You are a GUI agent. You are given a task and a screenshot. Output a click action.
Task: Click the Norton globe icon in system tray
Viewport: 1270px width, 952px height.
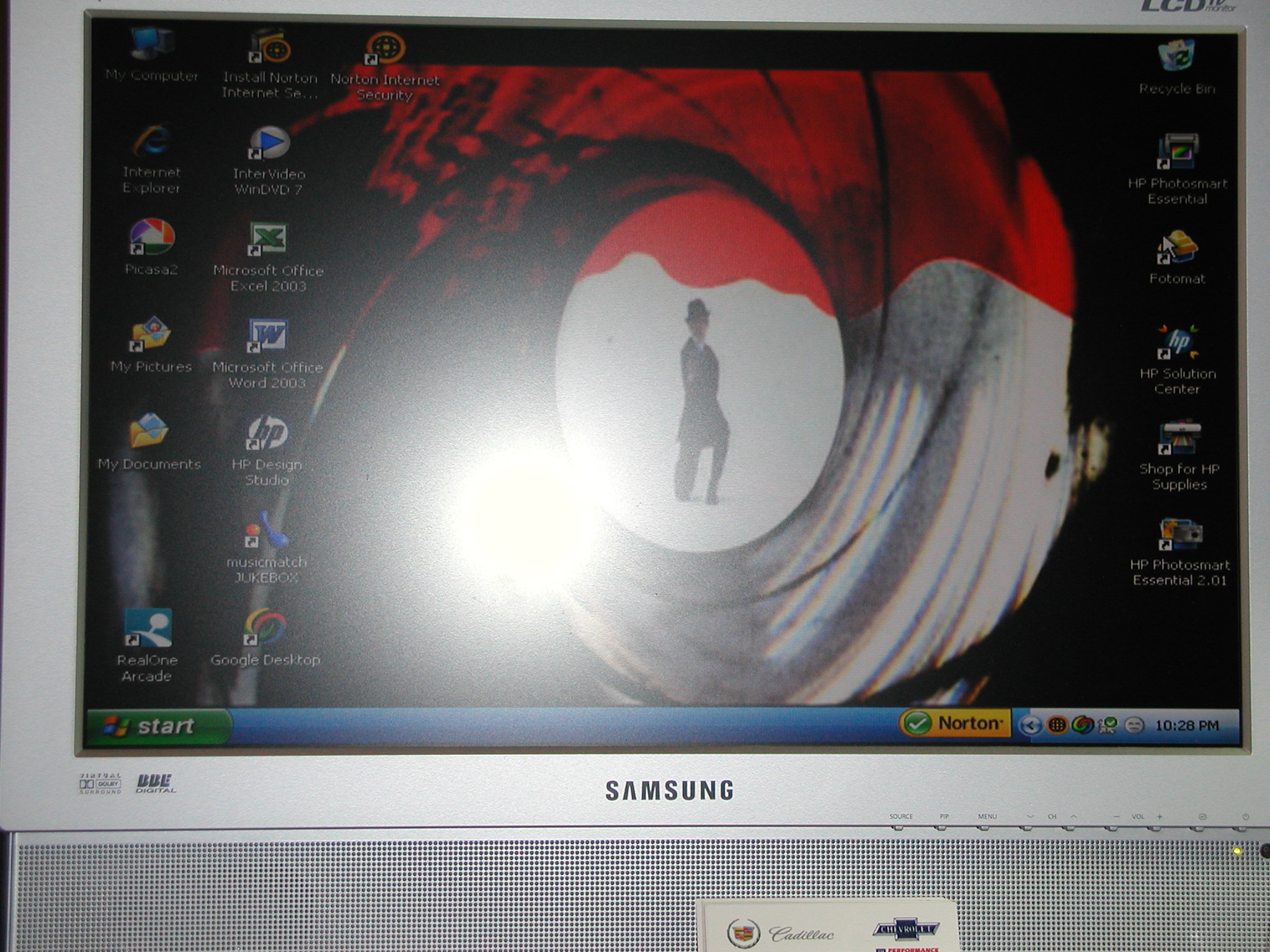tap(1057, 725)
